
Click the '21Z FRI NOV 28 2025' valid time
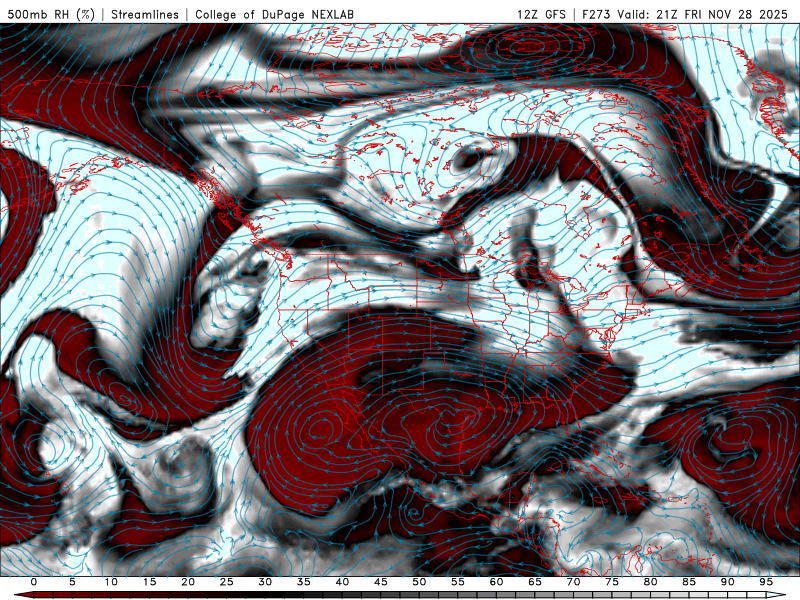click(x=722, y=14)
